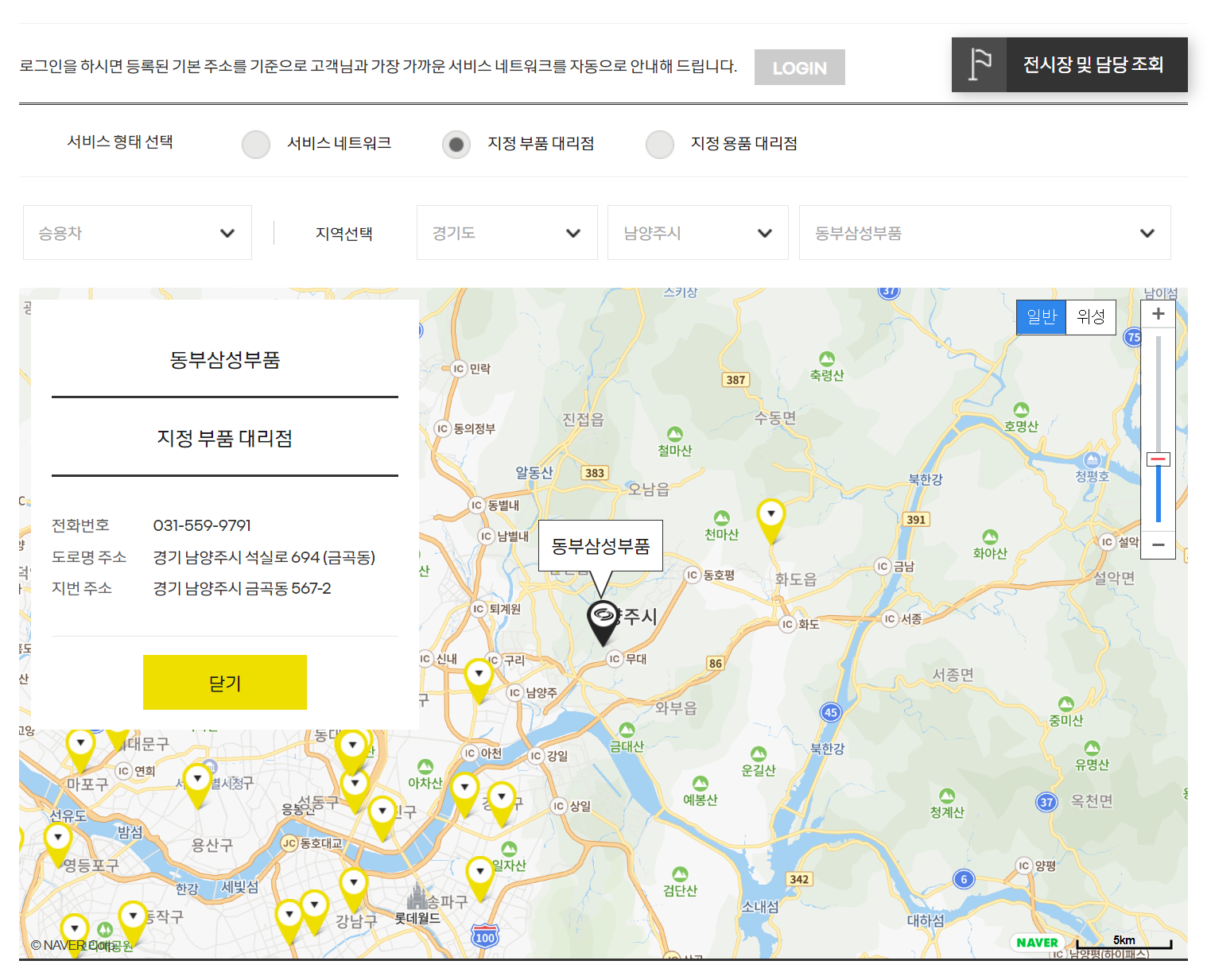Zoom out using the map minus button
This screenshot has height=980, width=1207.
point(1158,544)
